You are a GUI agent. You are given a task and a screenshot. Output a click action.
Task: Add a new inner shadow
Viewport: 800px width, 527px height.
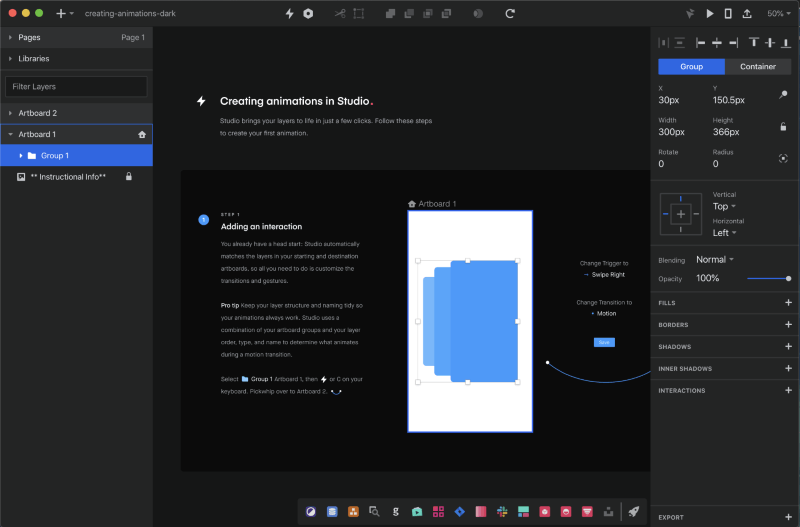point(788,369)
